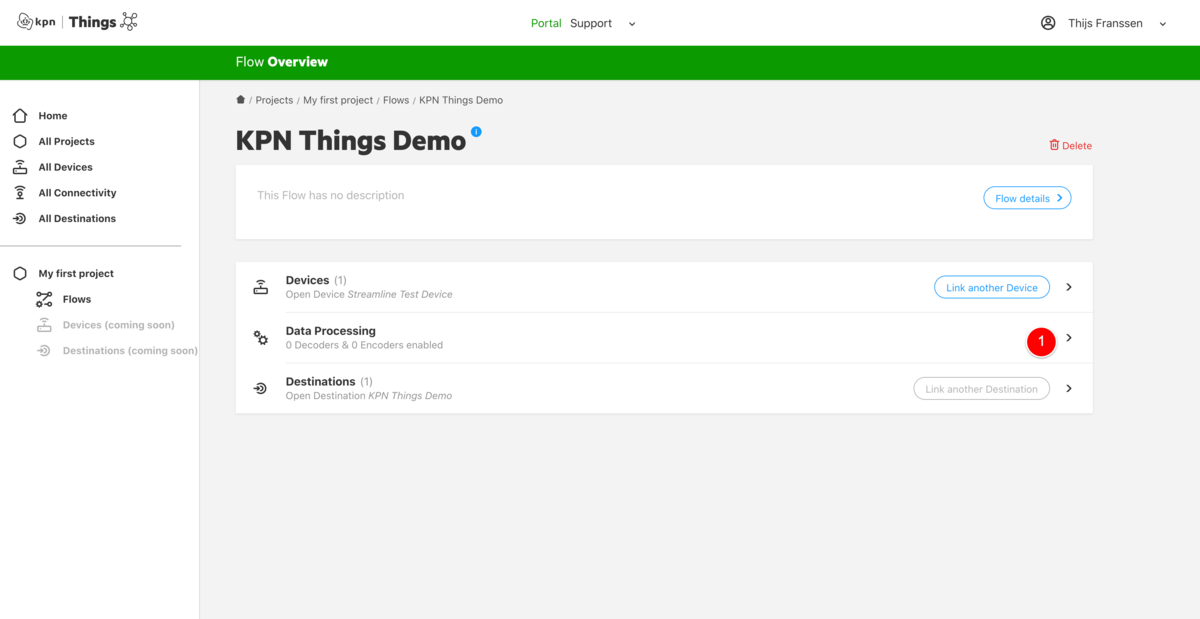This screenshot has height=619, width=1200.
Task: Click the All Devices router icon
Action: pos(20,167)
